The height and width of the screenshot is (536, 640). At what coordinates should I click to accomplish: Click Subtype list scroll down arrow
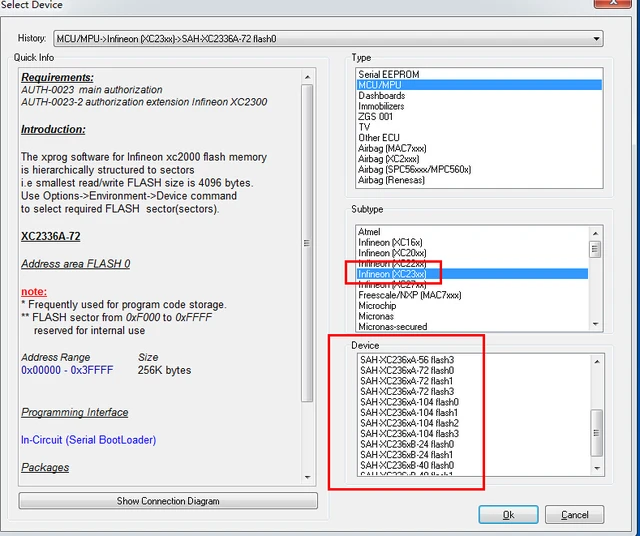point(595,324)
